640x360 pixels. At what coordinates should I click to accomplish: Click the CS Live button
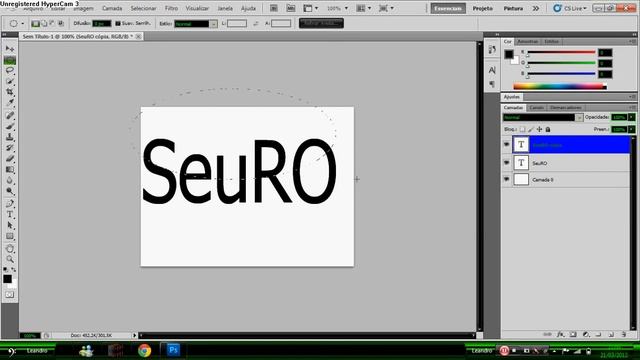pos(570,8)
